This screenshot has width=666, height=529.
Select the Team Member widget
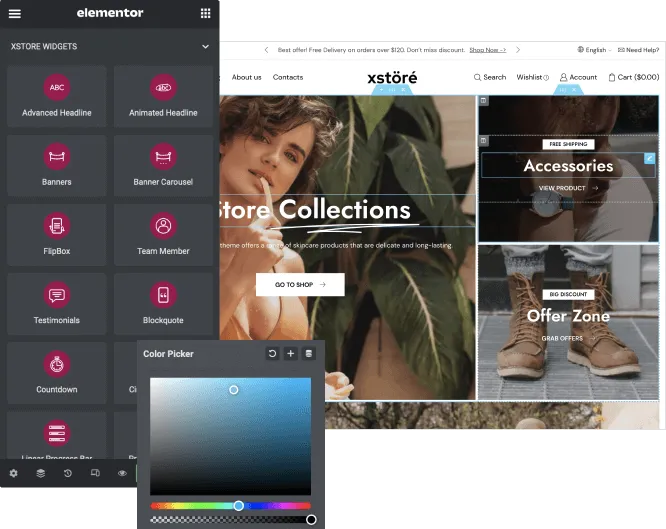click(163, 233)
